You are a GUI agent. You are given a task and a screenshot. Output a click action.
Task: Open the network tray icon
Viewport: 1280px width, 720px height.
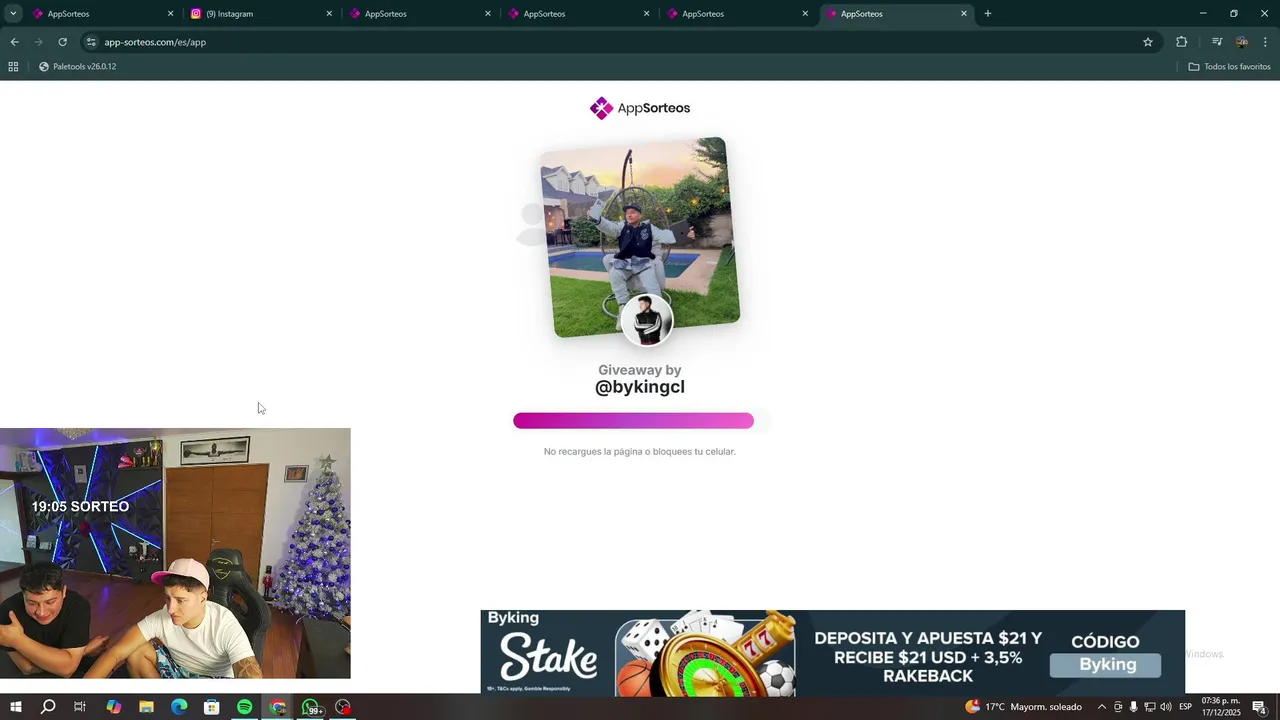[1150, 707]
